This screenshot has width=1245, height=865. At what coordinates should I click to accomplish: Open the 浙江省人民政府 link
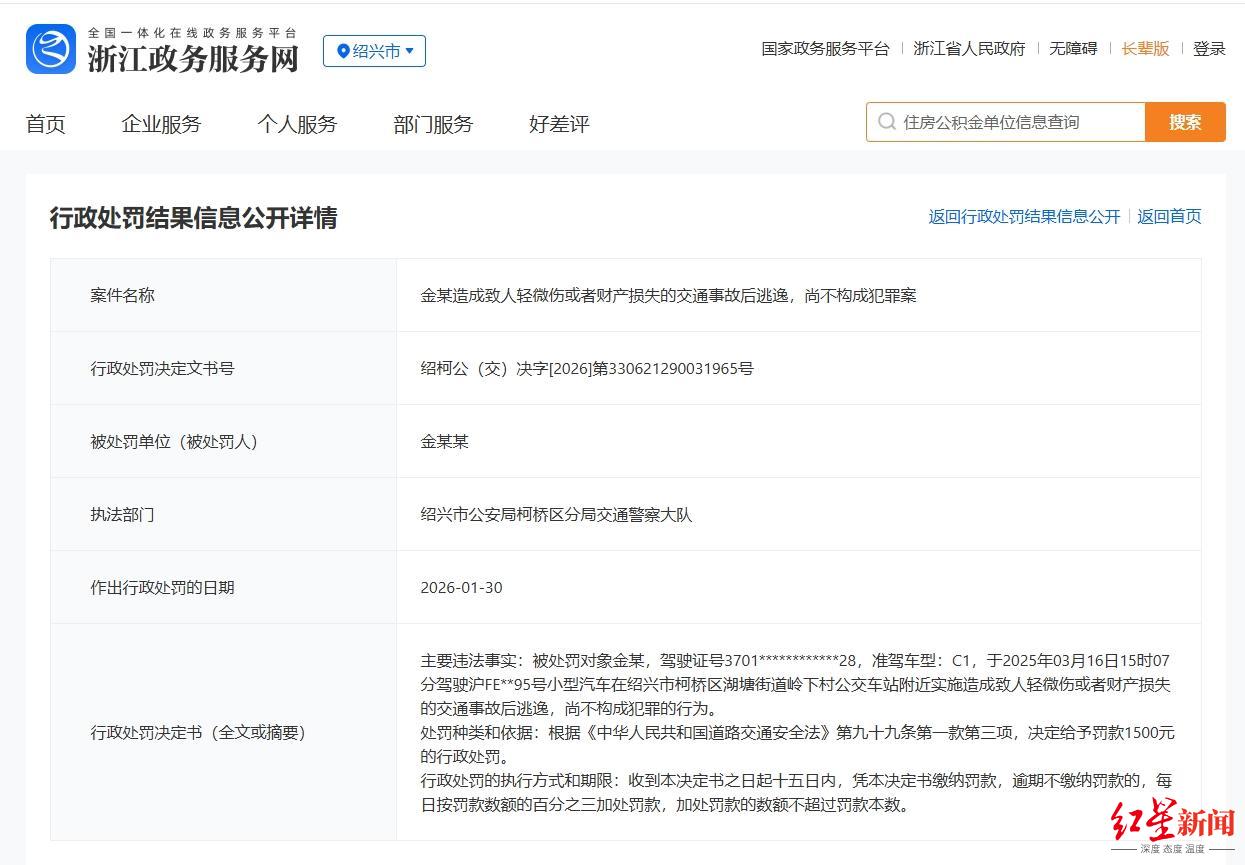click(969, 48)
